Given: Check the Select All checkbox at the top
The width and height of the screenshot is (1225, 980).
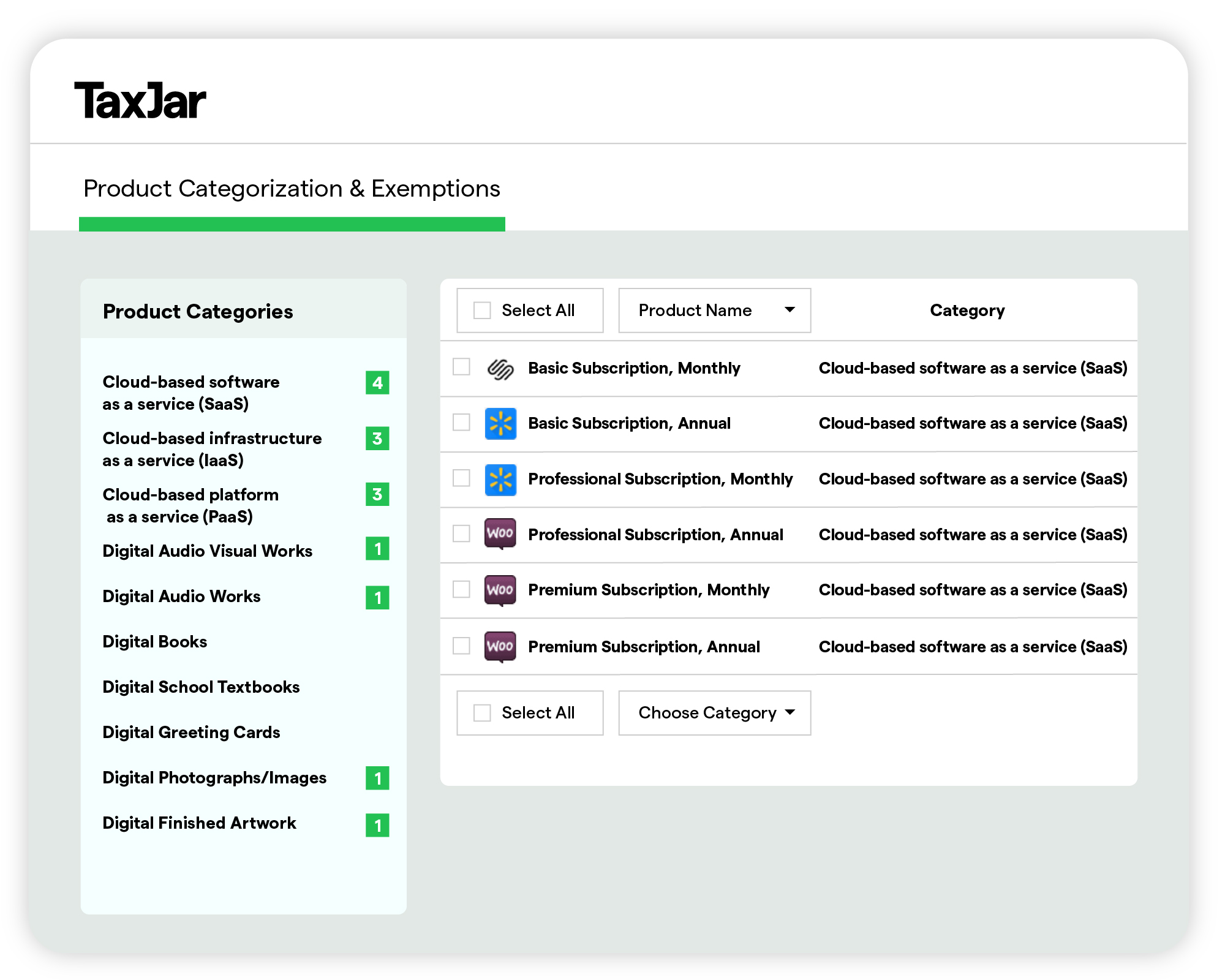Looking at the screenshot, I should click(x=482, y=310).
